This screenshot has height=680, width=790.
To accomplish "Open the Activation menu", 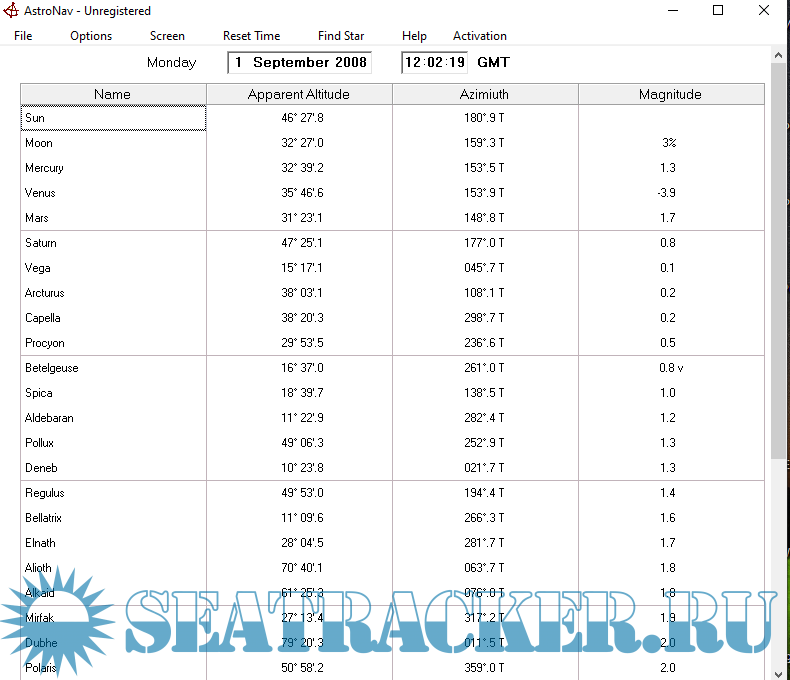I will (x=480, y=36).
